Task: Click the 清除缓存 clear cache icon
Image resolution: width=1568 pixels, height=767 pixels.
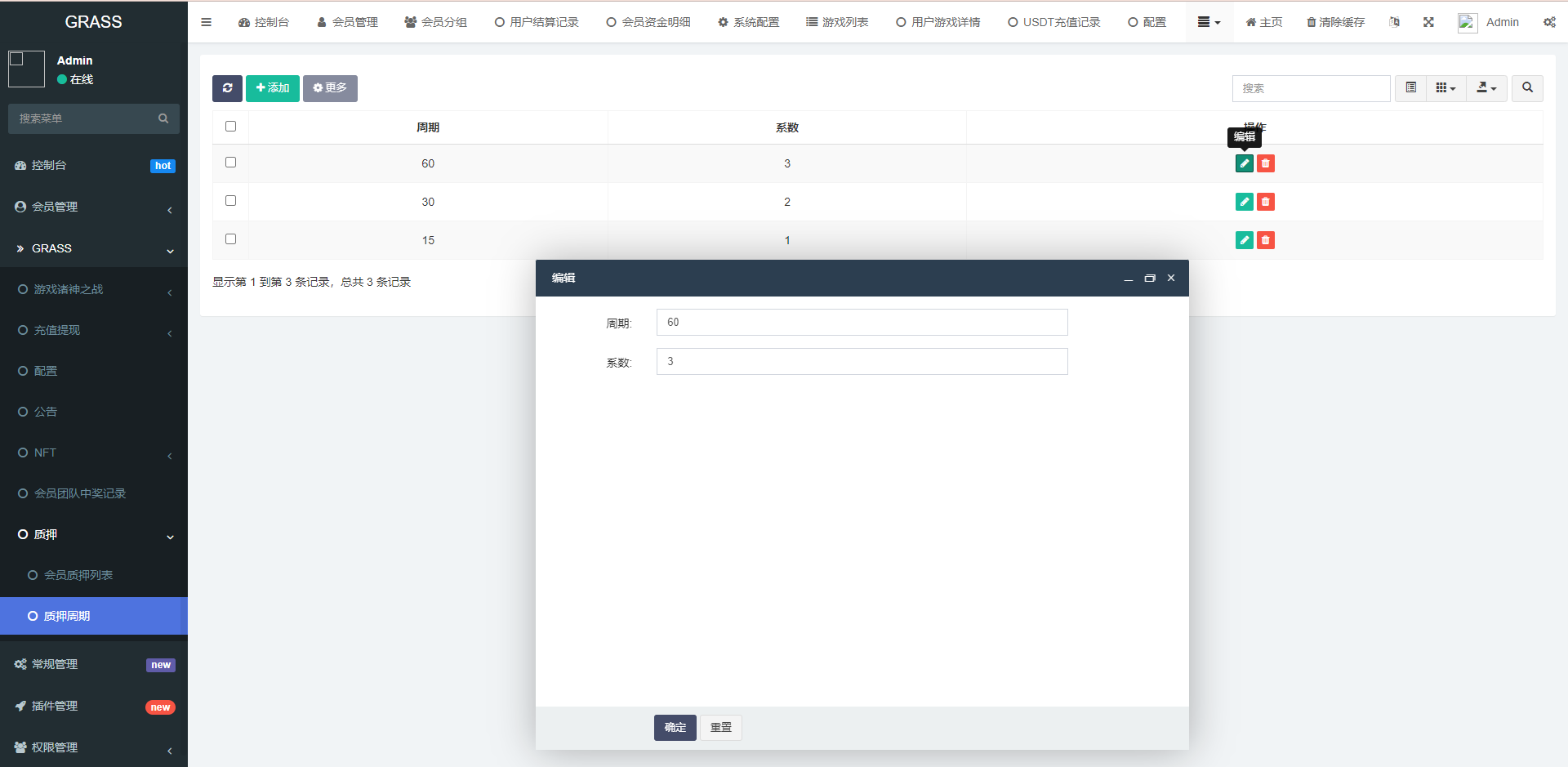Action: pos(1334,22)
